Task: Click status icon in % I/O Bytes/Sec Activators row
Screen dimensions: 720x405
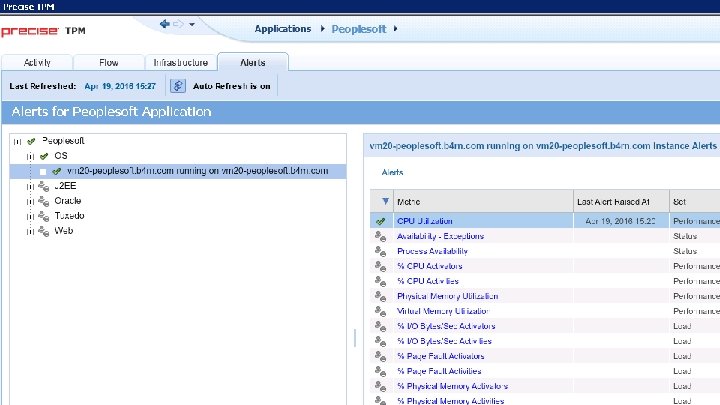Action: tap(381, 326)
